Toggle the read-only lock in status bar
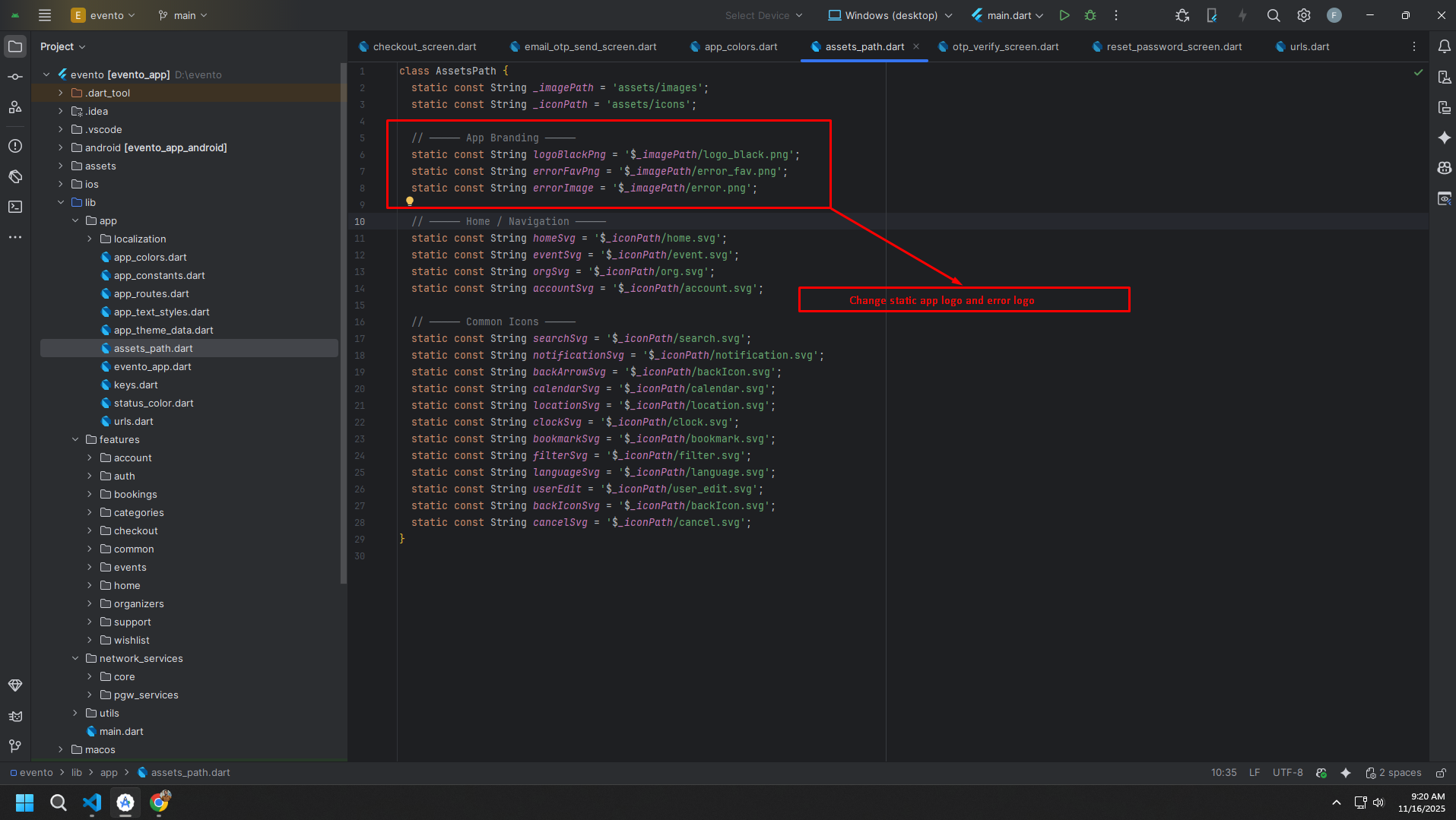The image size is (1456, 820). point(1441,773)
